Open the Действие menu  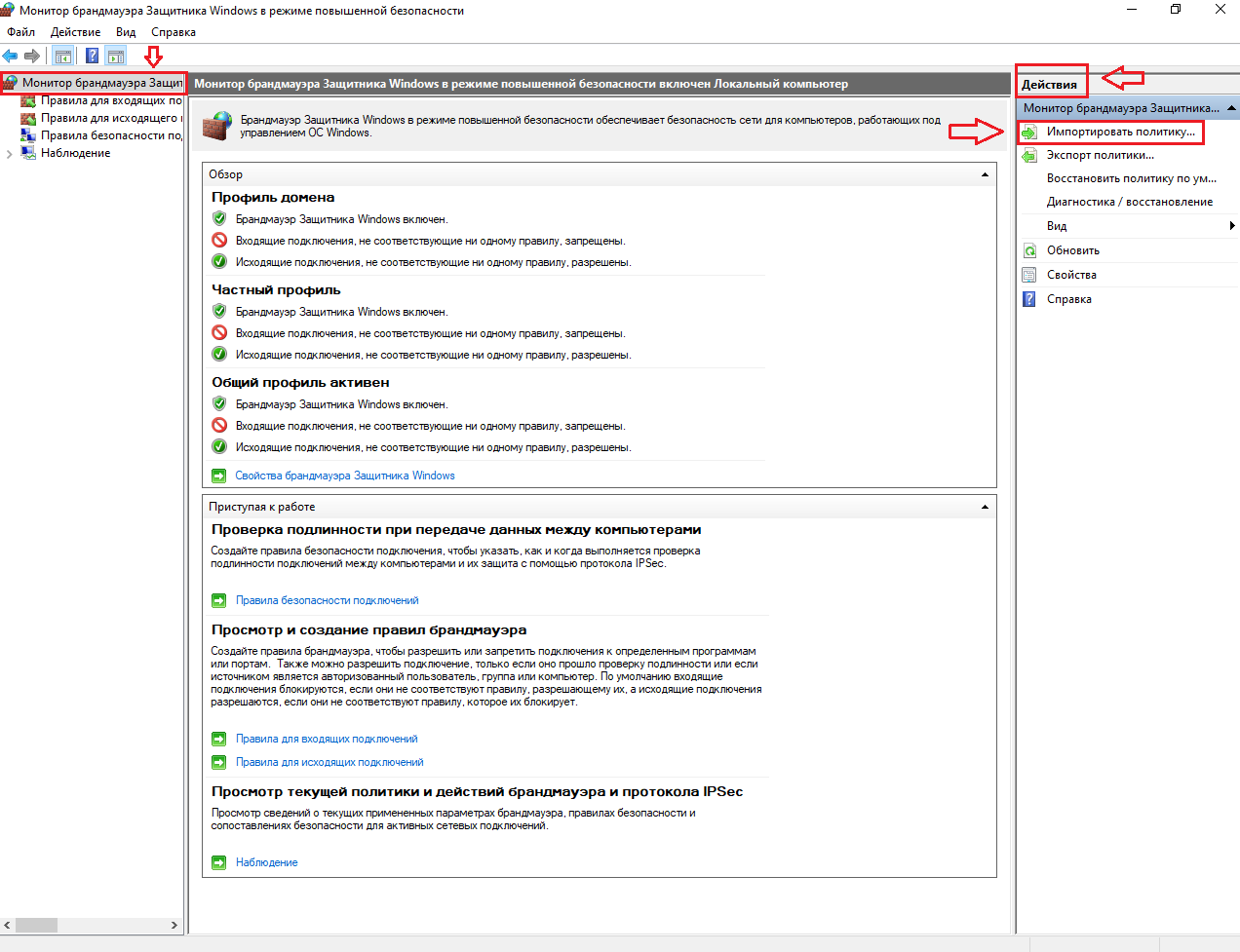[75, 32]
